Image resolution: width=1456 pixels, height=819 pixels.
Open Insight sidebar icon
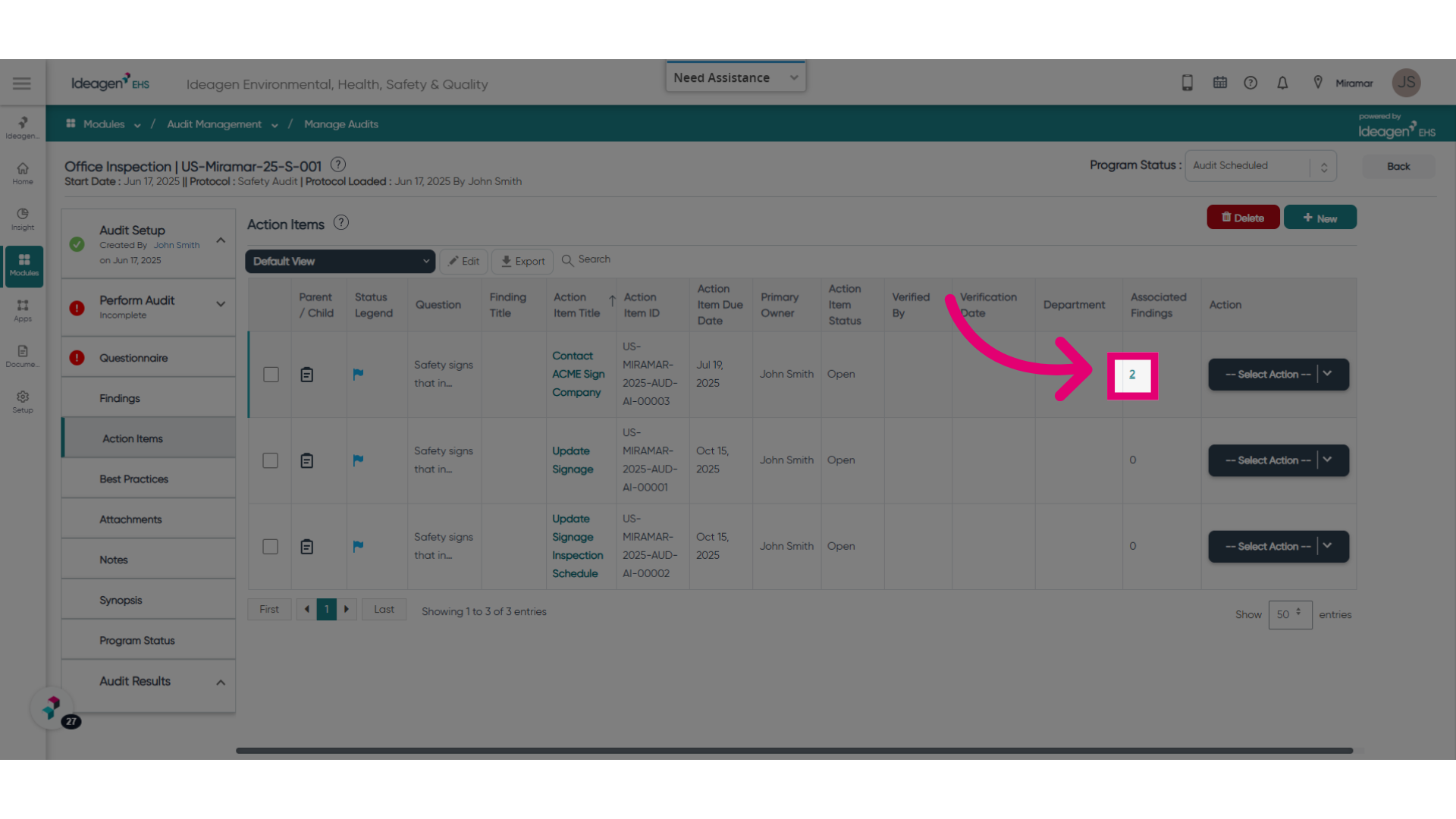coord(23,219)
